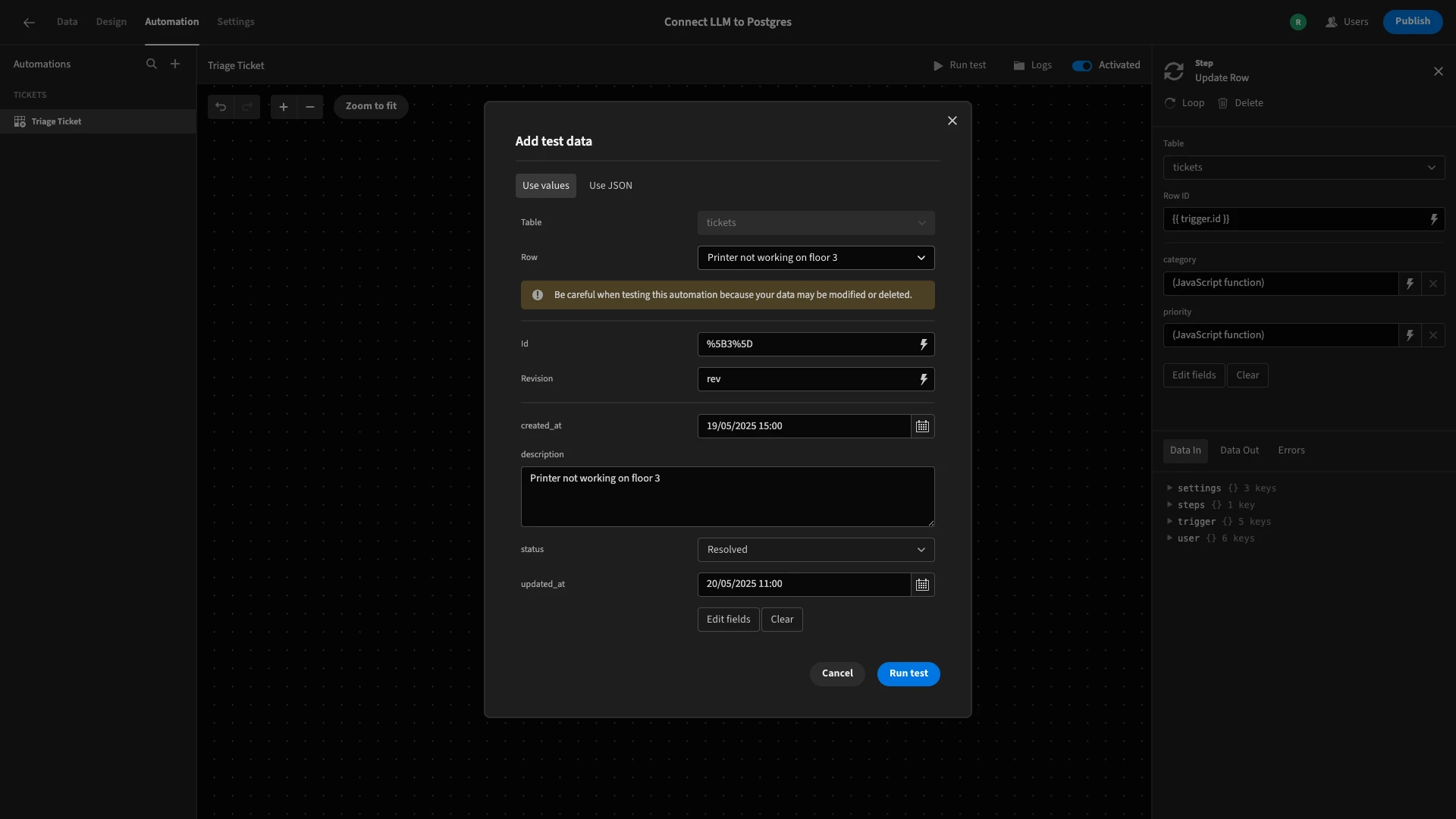Click Clear in step panel
Screen dimensions: 1456x819
(1247, 375)
